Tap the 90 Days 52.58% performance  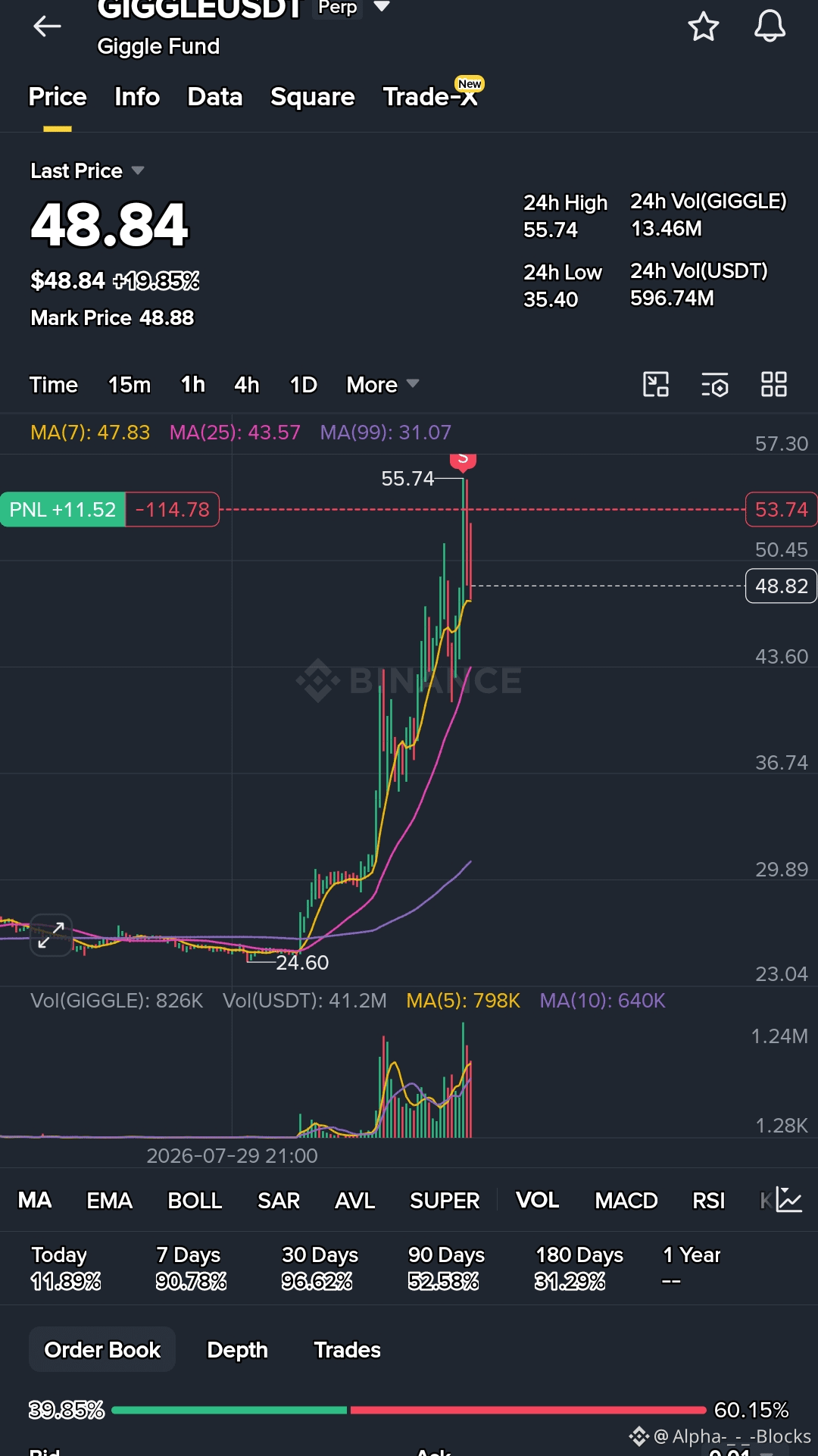446,1267
